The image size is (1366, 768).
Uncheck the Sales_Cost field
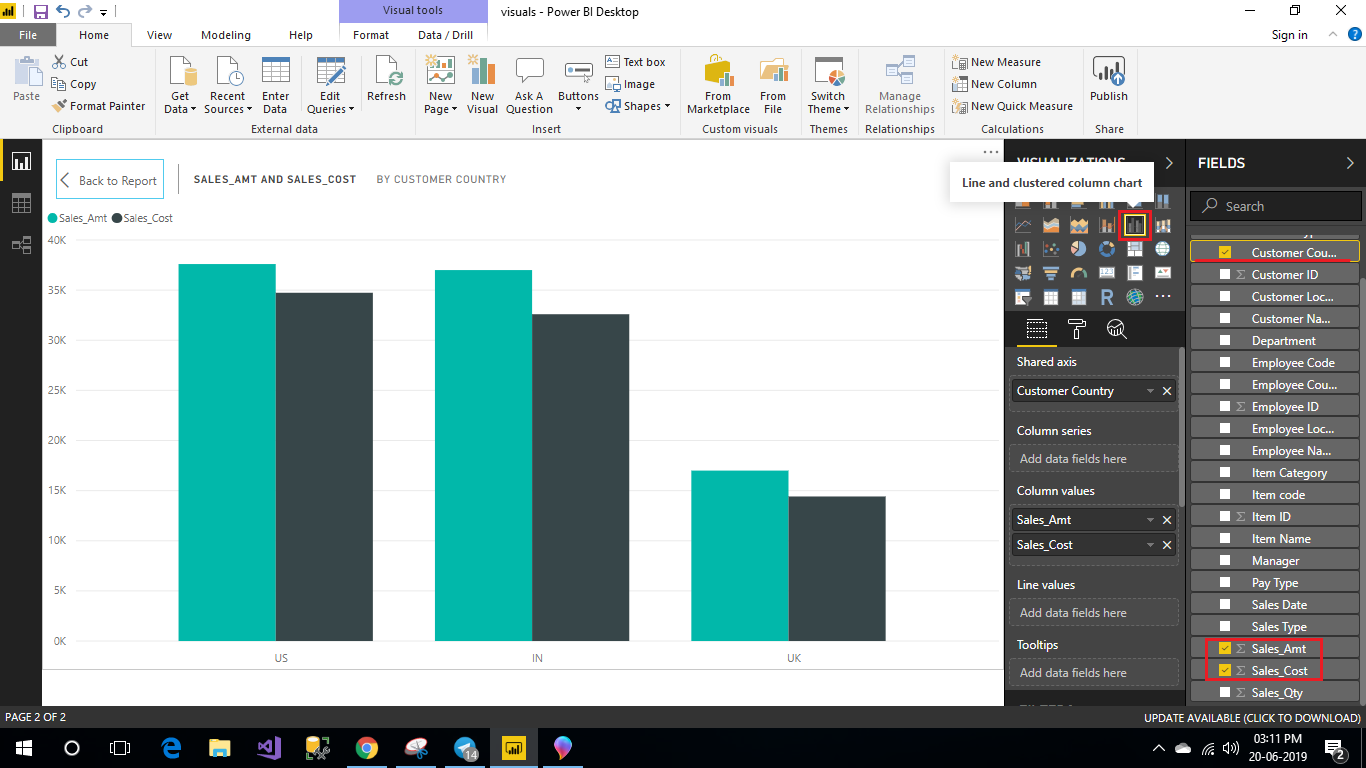click(1226, 670)
